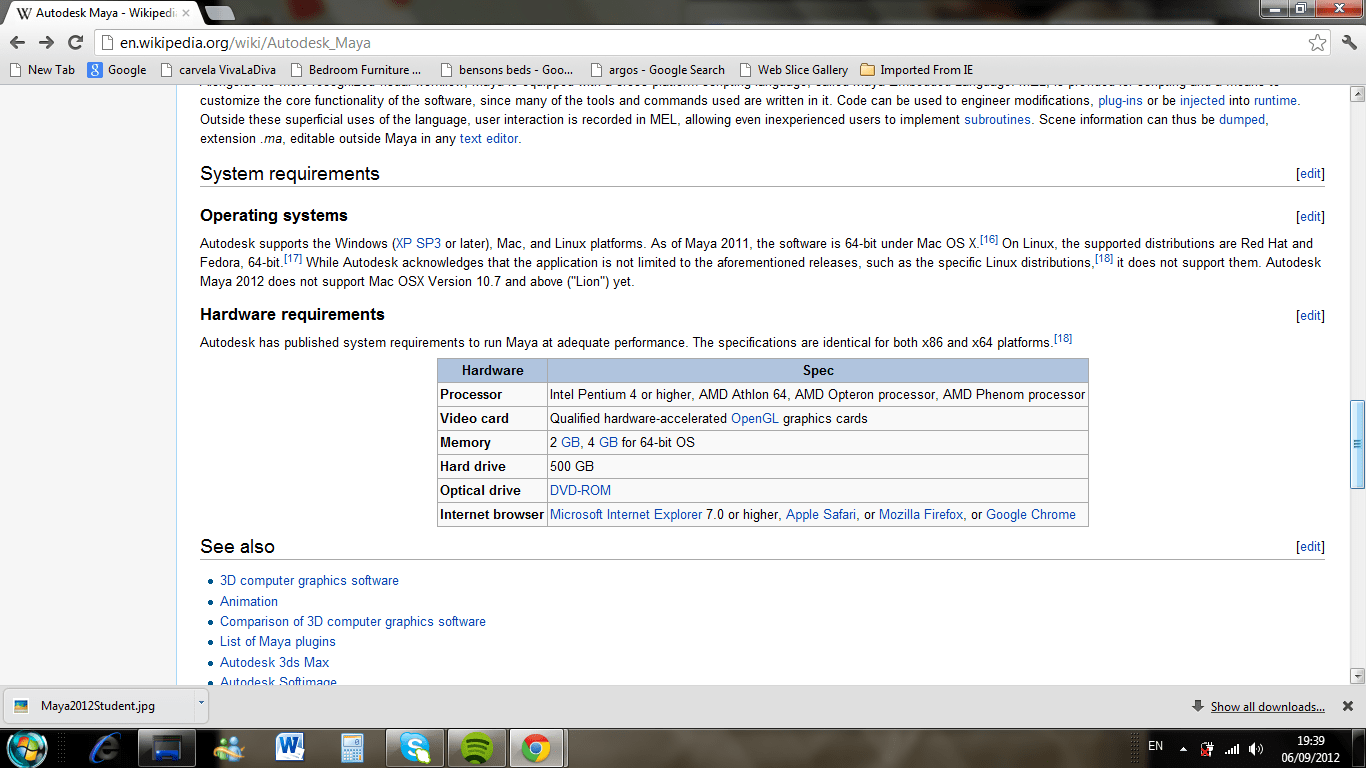The image size is (1366, 768).
Task: Click the page scroll-down arrow
Action: tap(1357, 676)
